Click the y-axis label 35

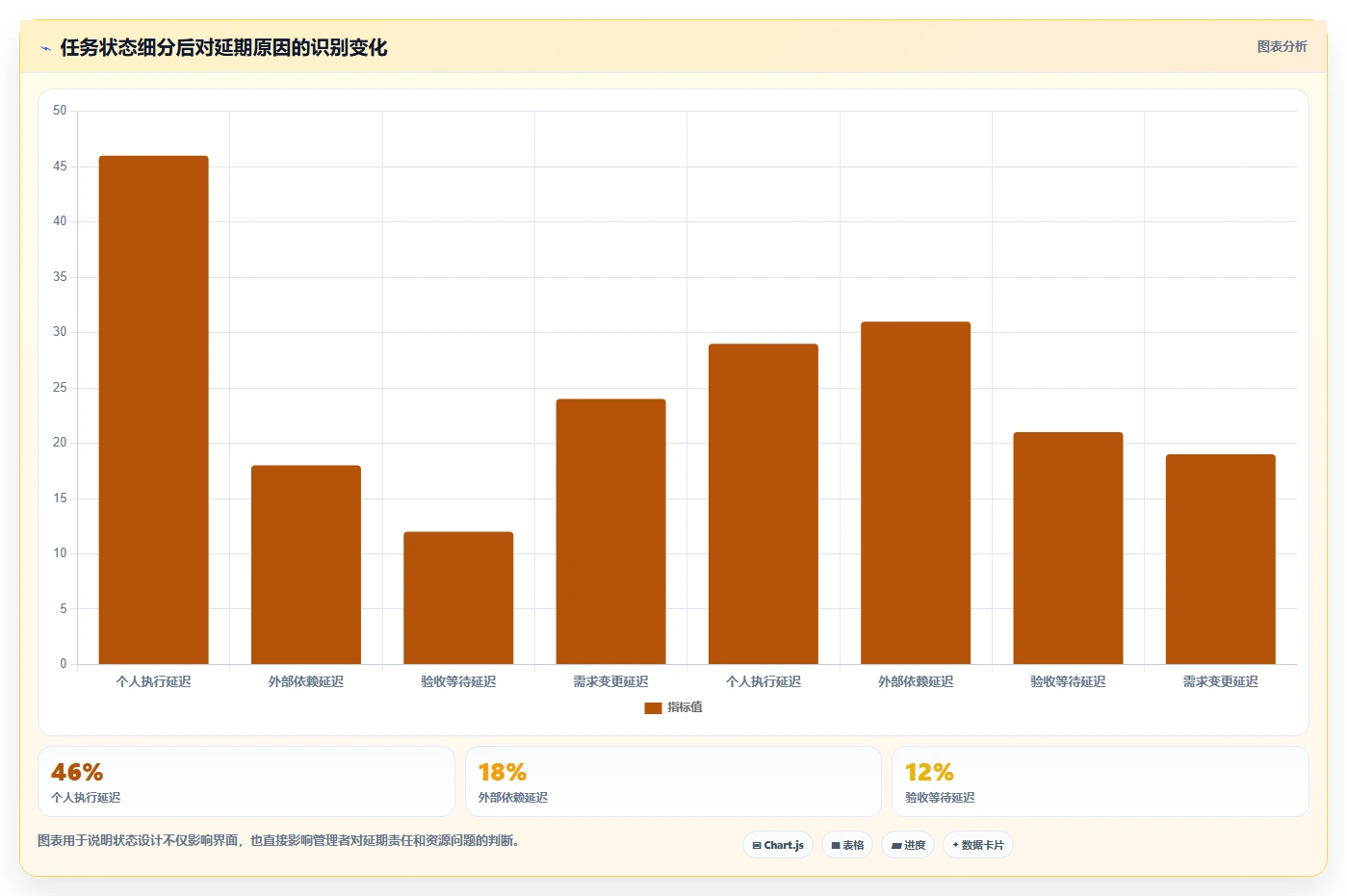pyautogui.click(x=60, y=277)
